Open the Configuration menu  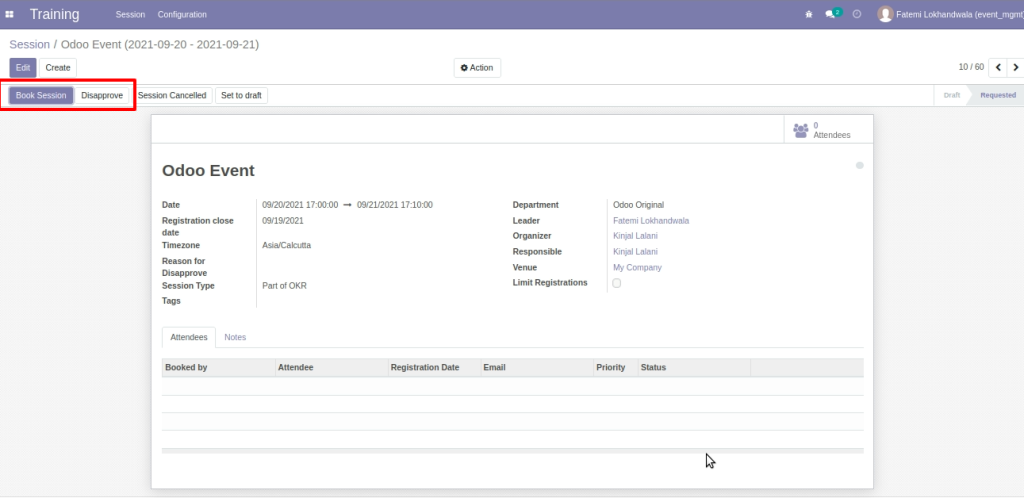tap(182, 14)
